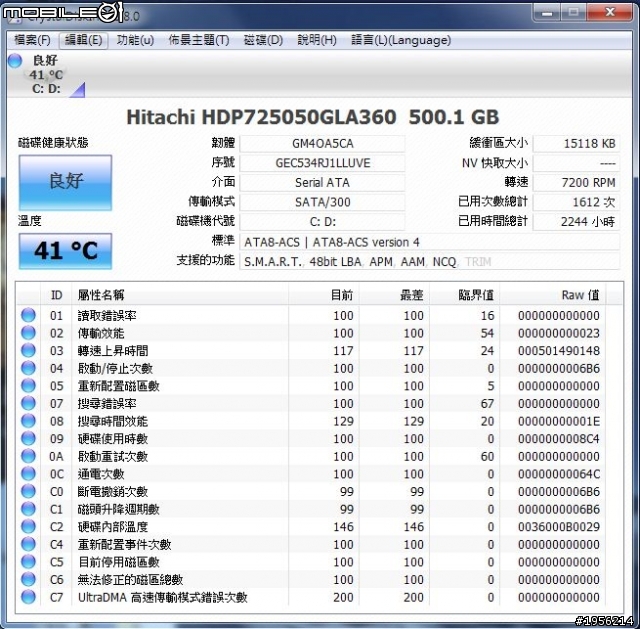This screenshot has height=629, width=640.
Task: Click status icon for 啟動重試次數 row
Action: [28, 456]
